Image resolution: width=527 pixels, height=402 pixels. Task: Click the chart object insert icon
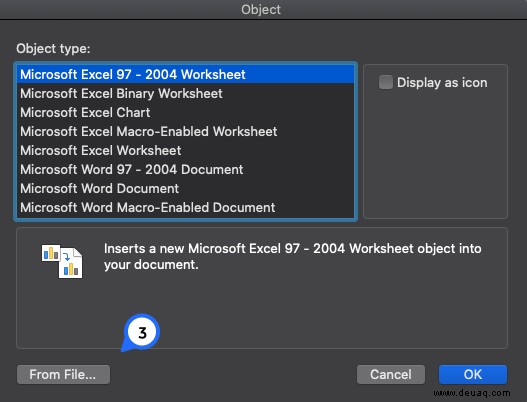[62, 261]
